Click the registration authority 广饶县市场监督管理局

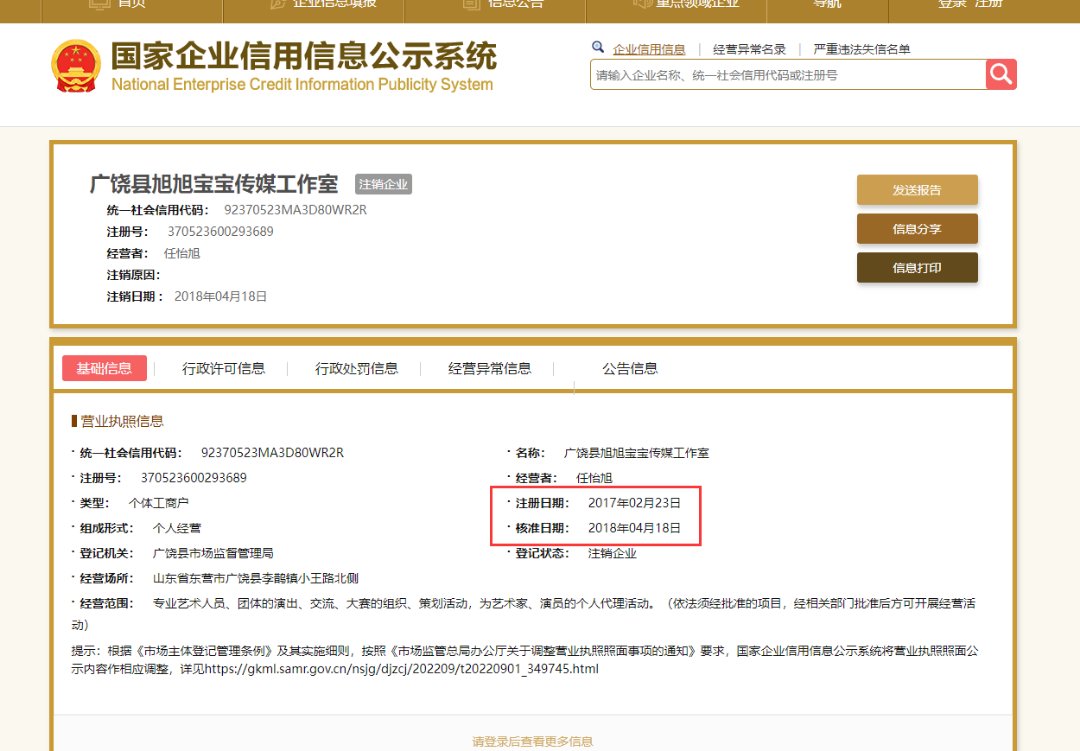coord(213,553)
